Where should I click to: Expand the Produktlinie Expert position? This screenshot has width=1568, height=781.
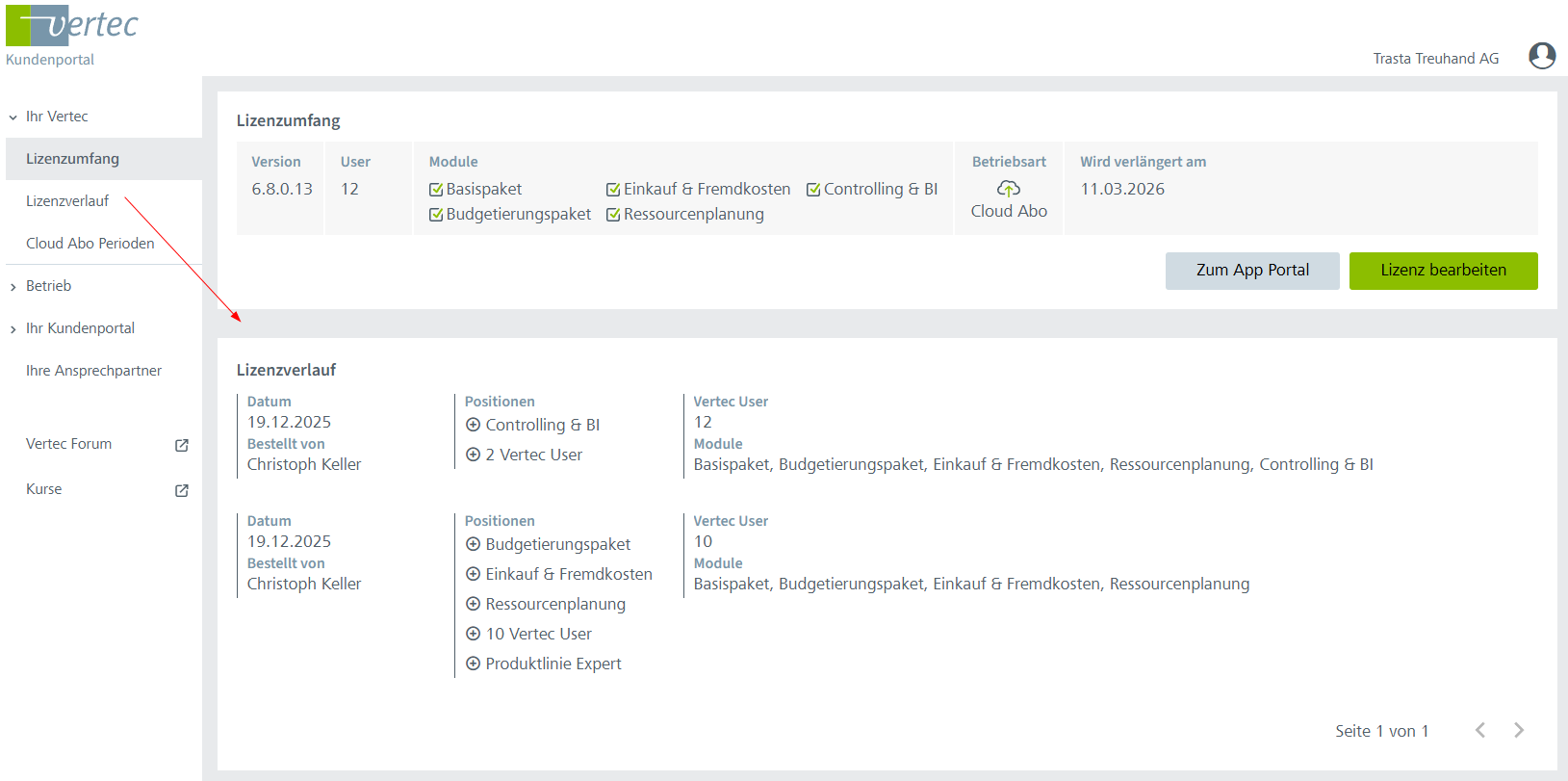coord(473,664)
